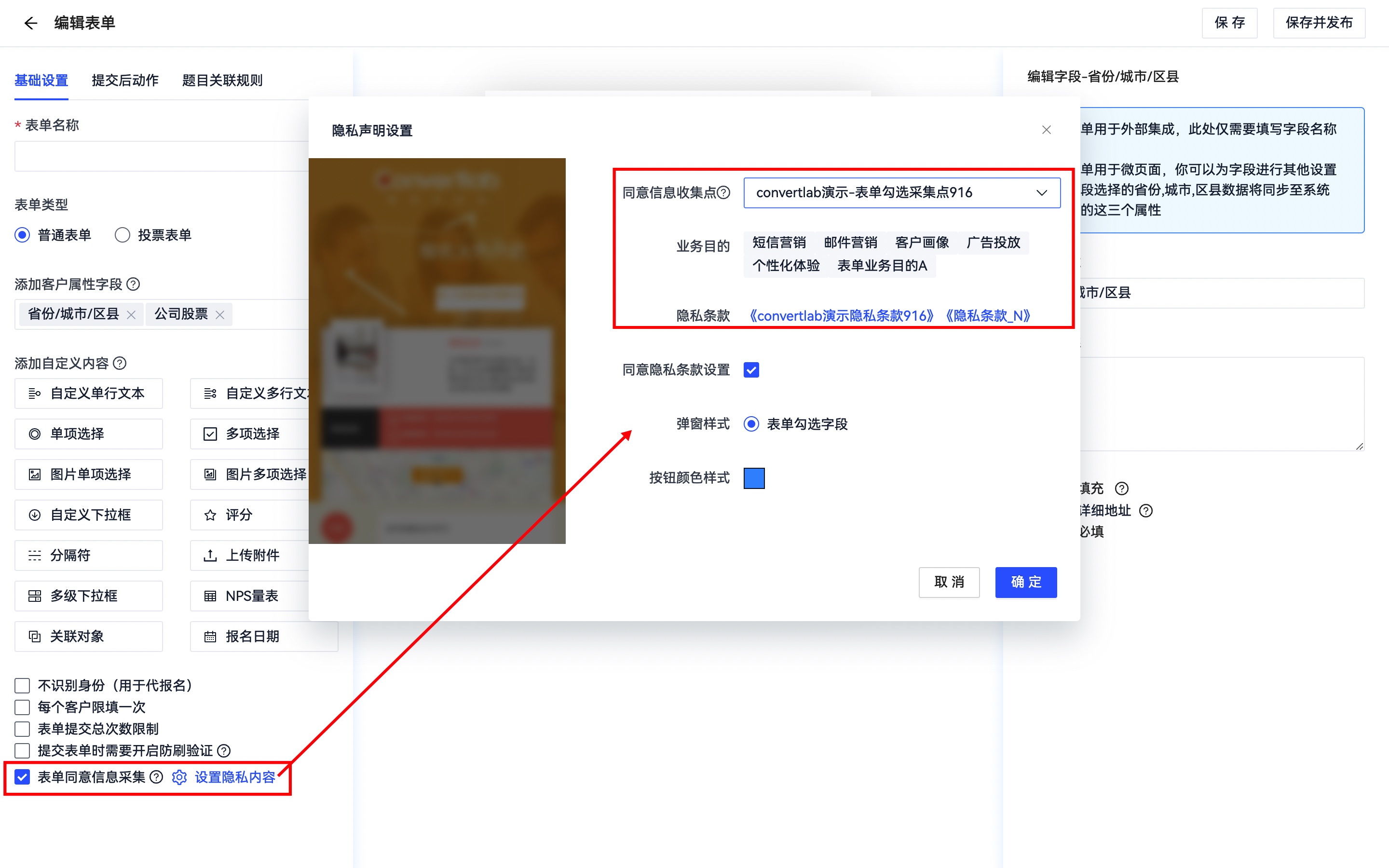
Task: Add 多级下拉框 field
Action: (x=88, y=596)
